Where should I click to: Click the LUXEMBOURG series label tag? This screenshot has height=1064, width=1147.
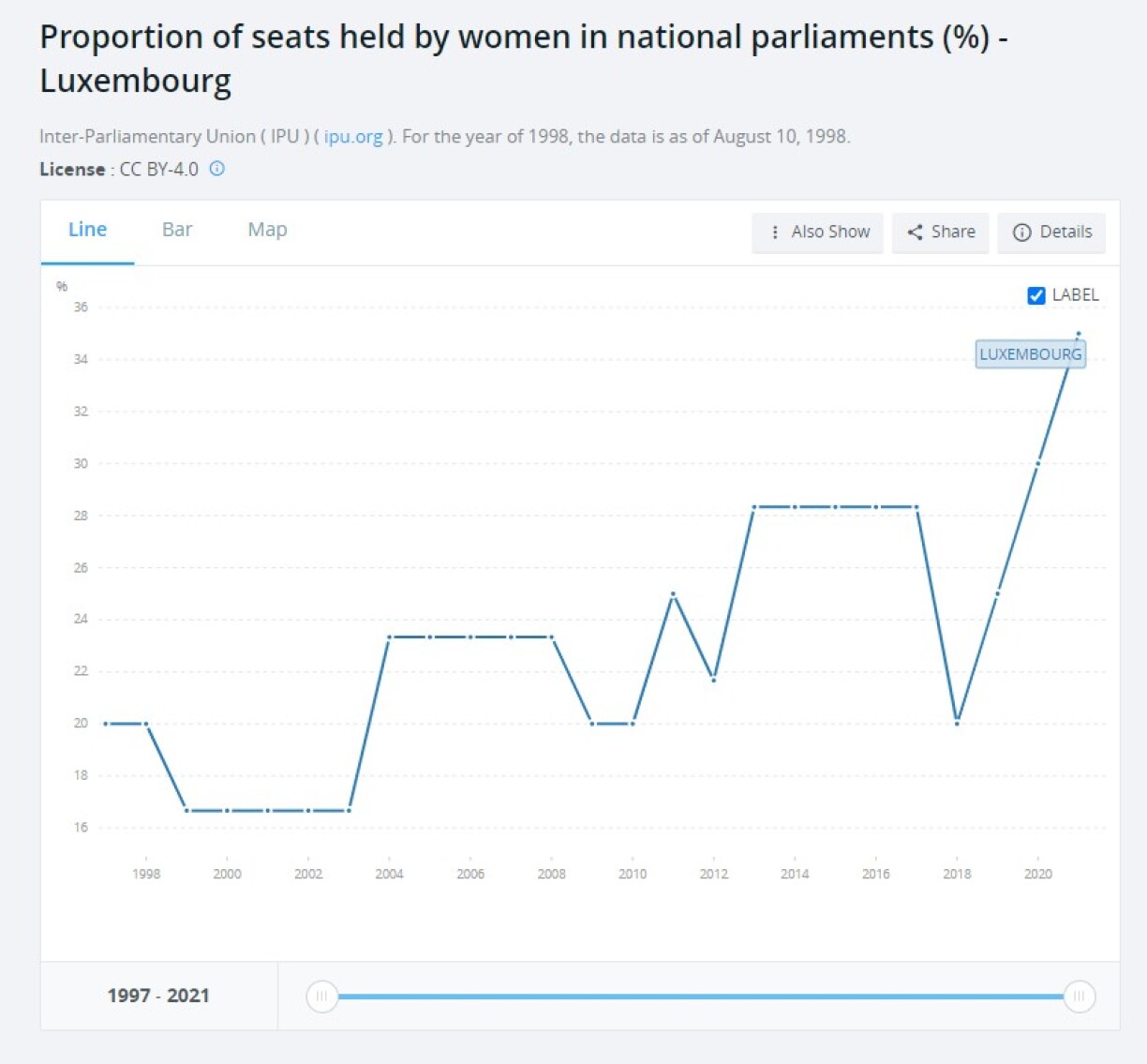(1030, 354)
